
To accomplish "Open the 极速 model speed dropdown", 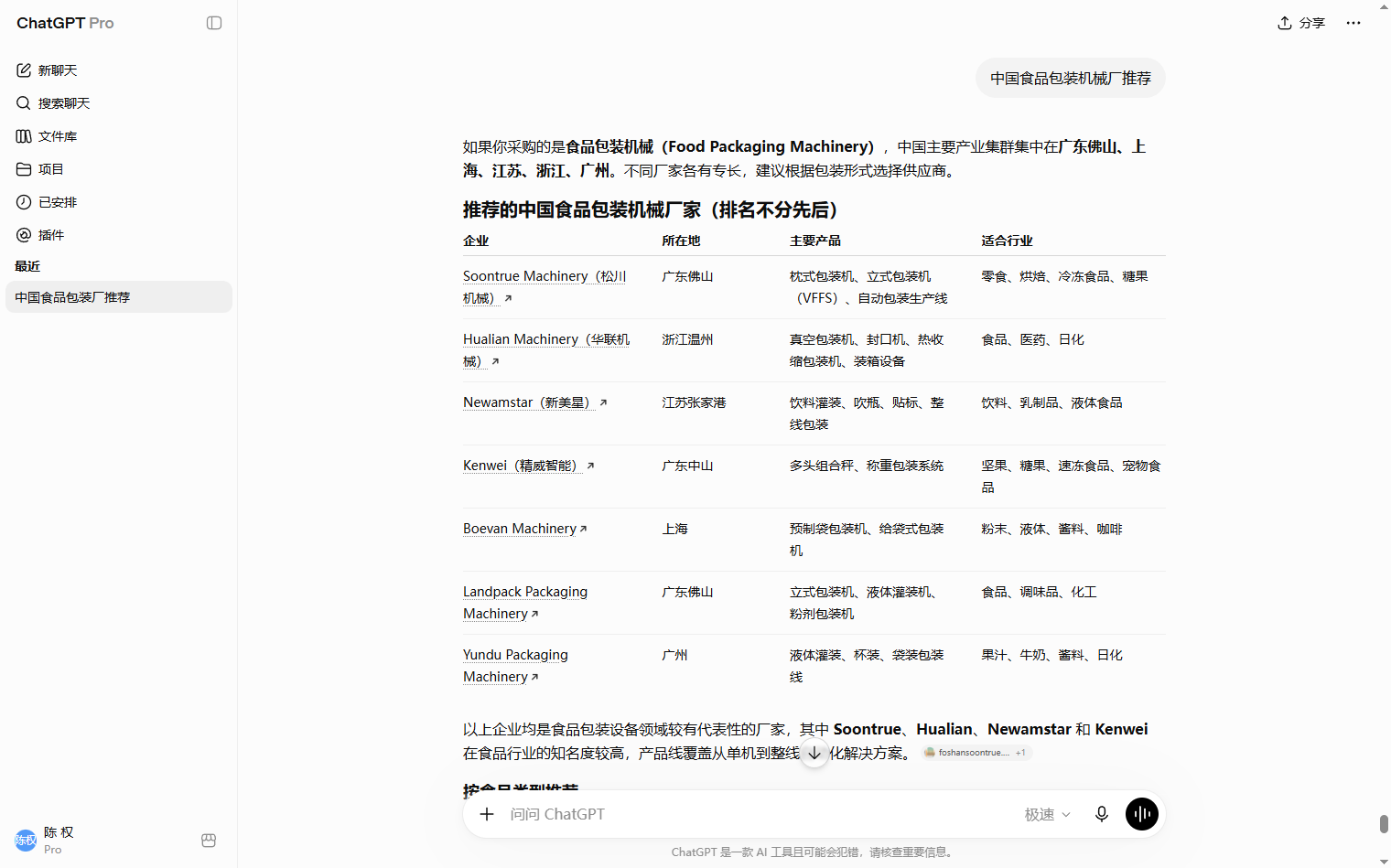I will coord(1047,814).
